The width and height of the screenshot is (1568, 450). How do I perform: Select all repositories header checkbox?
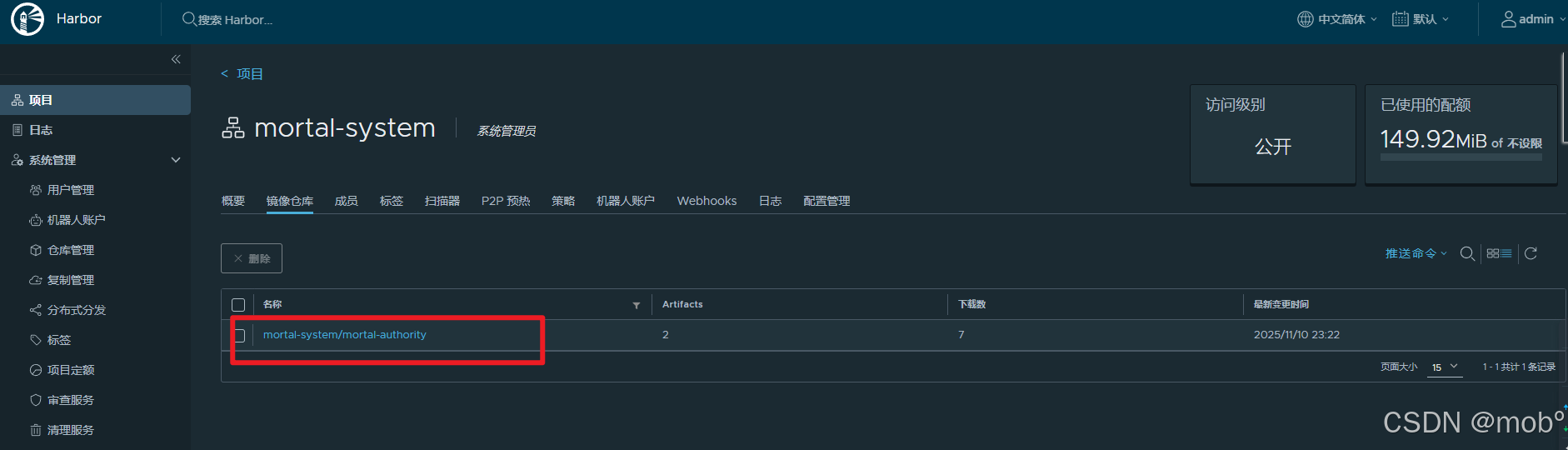coord(238,305)
